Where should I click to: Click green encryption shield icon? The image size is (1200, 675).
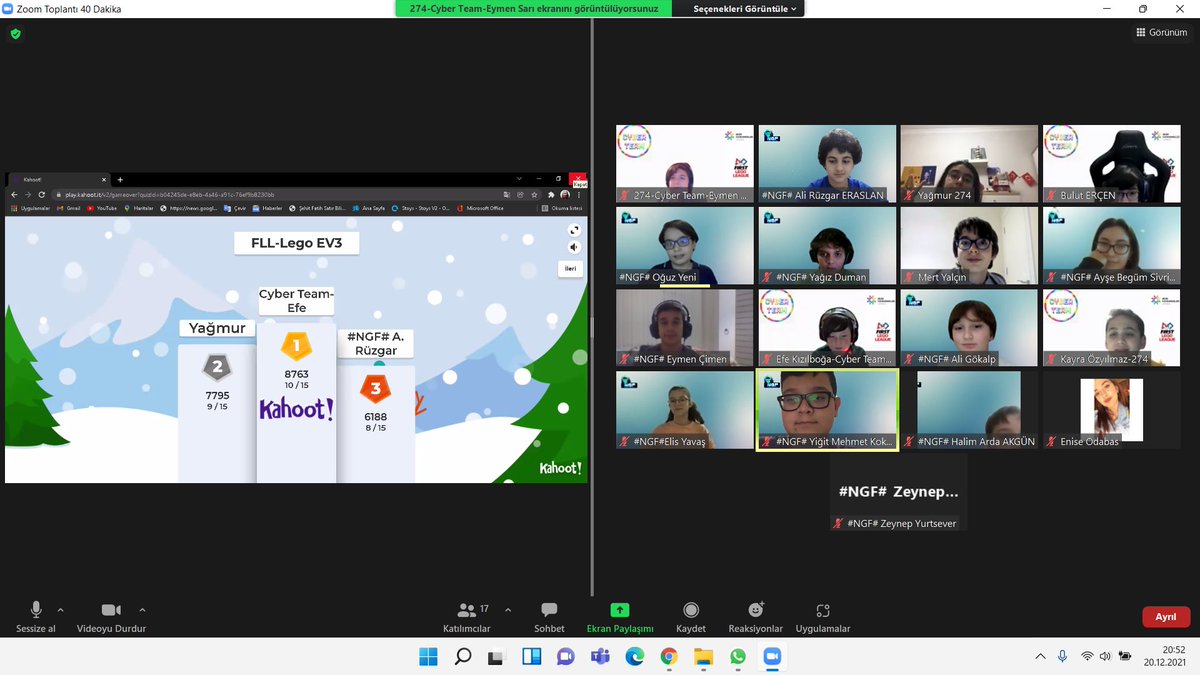(15, 33)
